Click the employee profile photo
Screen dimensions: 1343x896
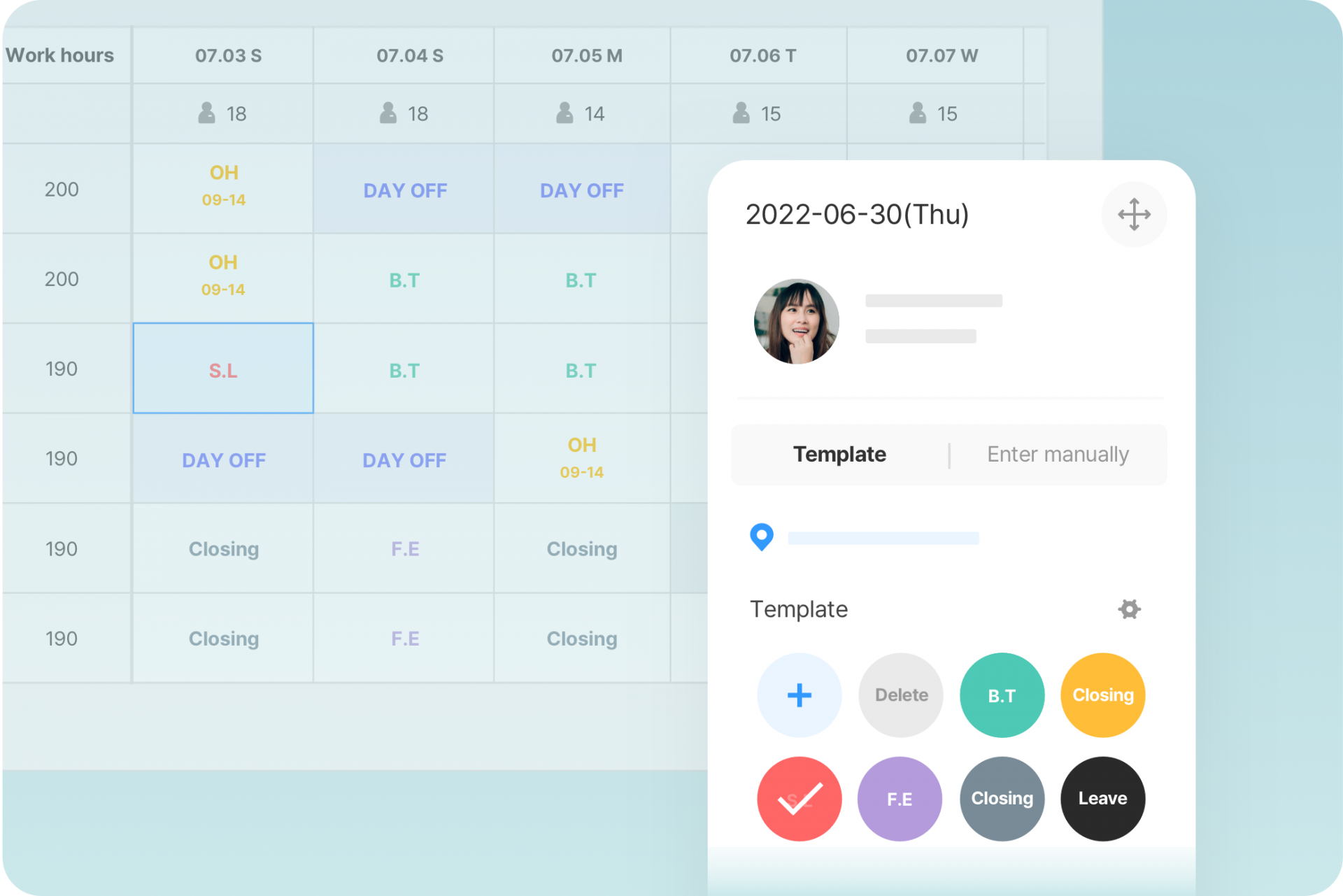(797, 321)
